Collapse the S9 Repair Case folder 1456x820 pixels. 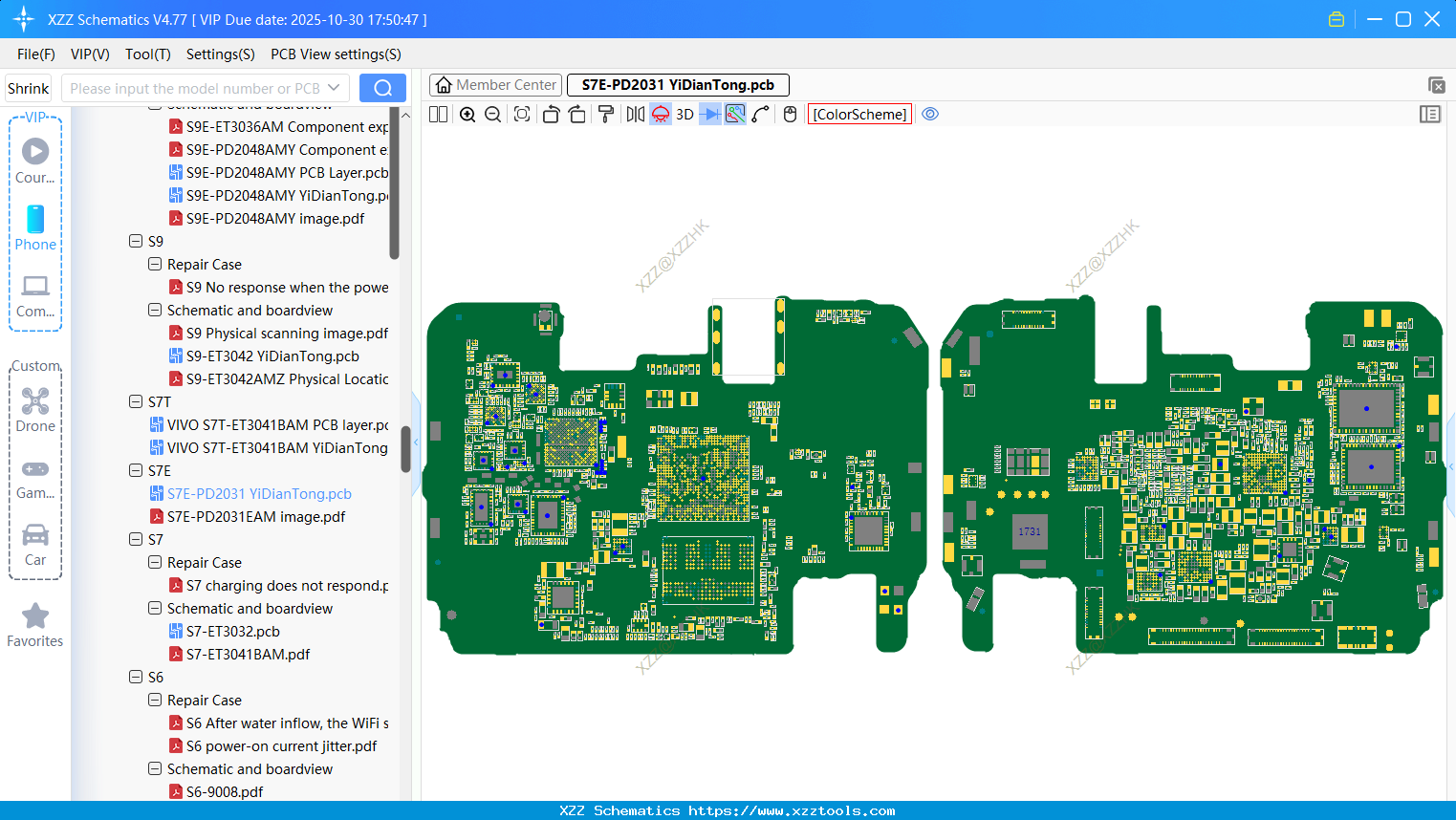[155, 264]
